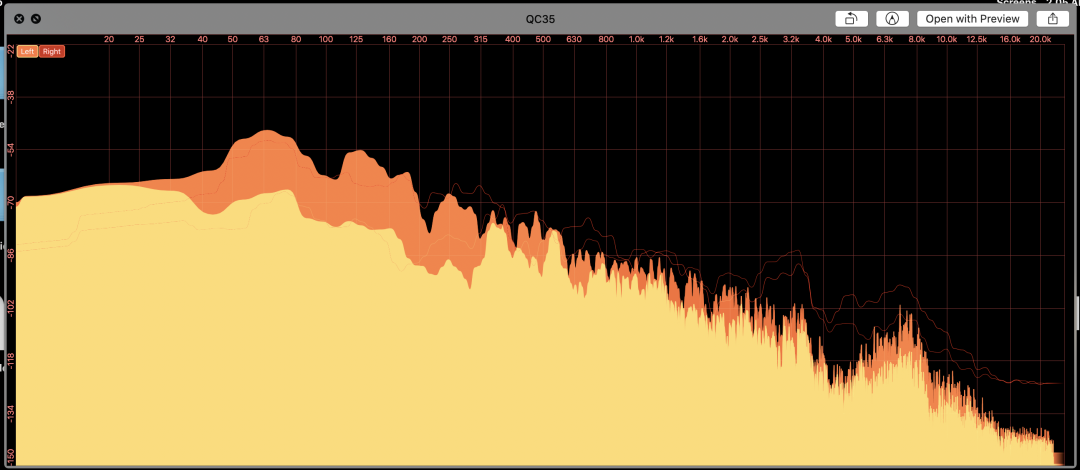
Task: Click the 100 frequency label
Action: pos(326,40)
